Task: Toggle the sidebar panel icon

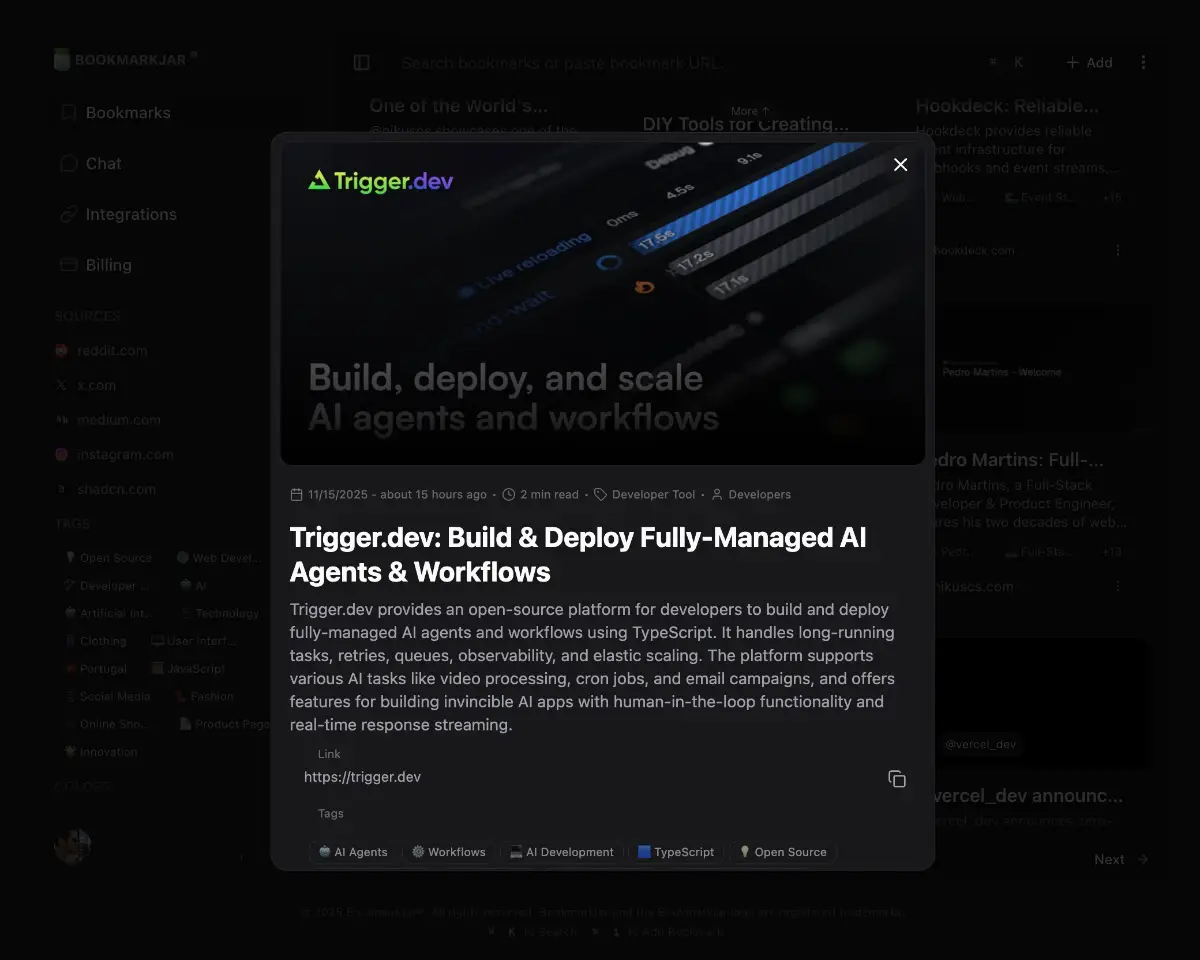Action: pos(362,63)
